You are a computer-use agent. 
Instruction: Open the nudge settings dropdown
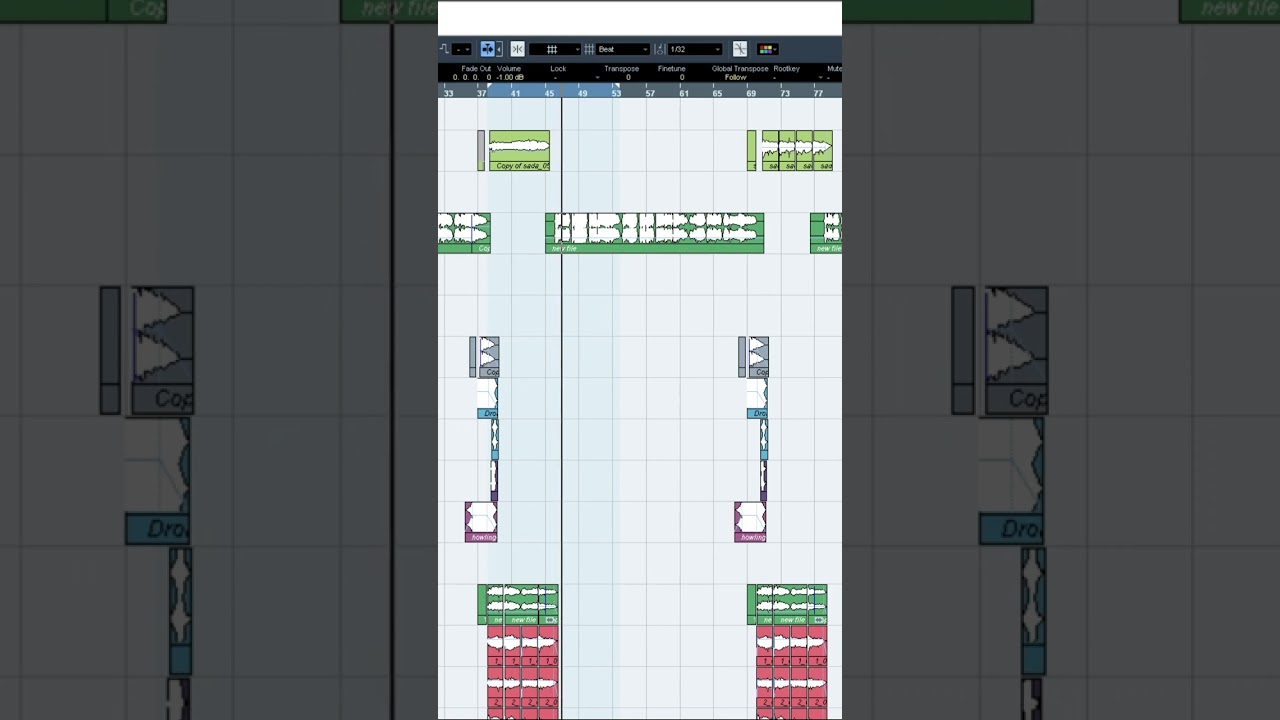click(462, 49)
